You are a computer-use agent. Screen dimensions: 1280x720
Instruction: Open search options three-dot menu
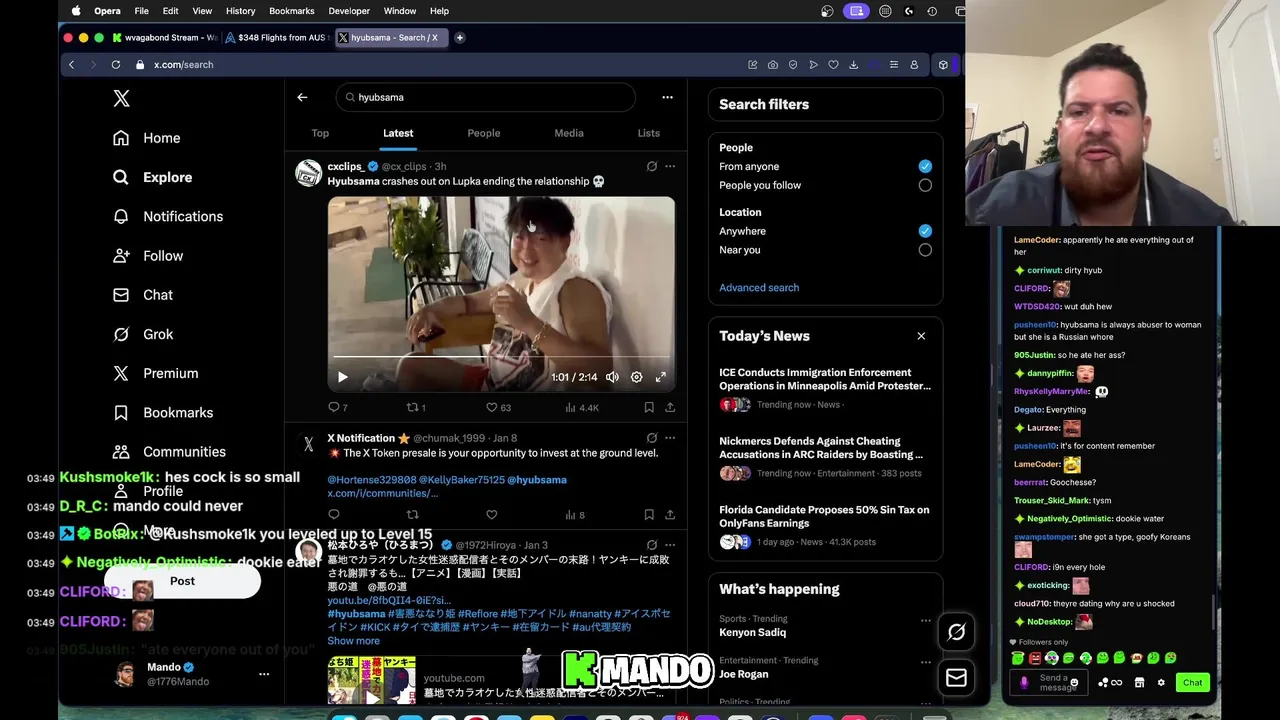coord(667,97)
